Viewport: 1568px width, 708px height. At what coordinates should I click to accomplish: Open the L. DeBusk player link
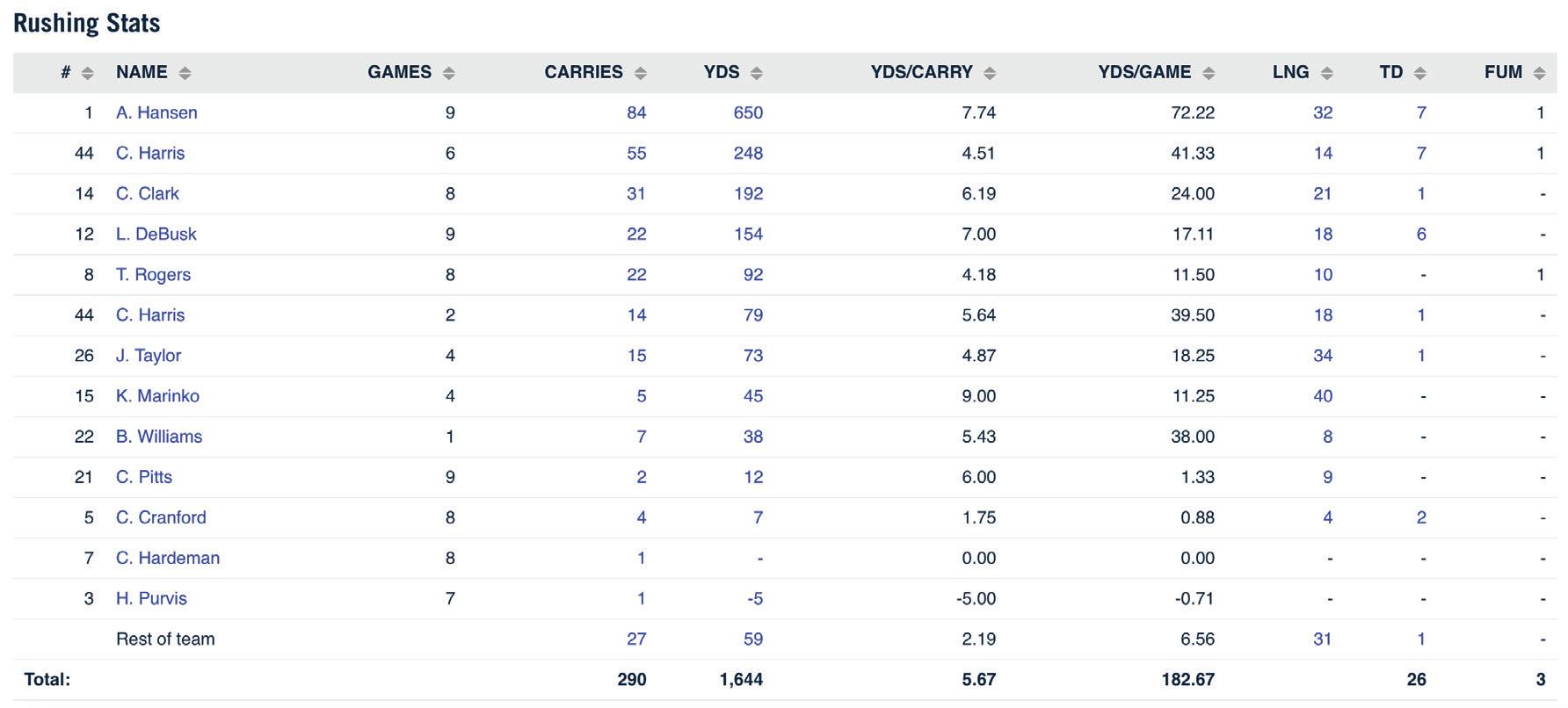pos(156,234)
